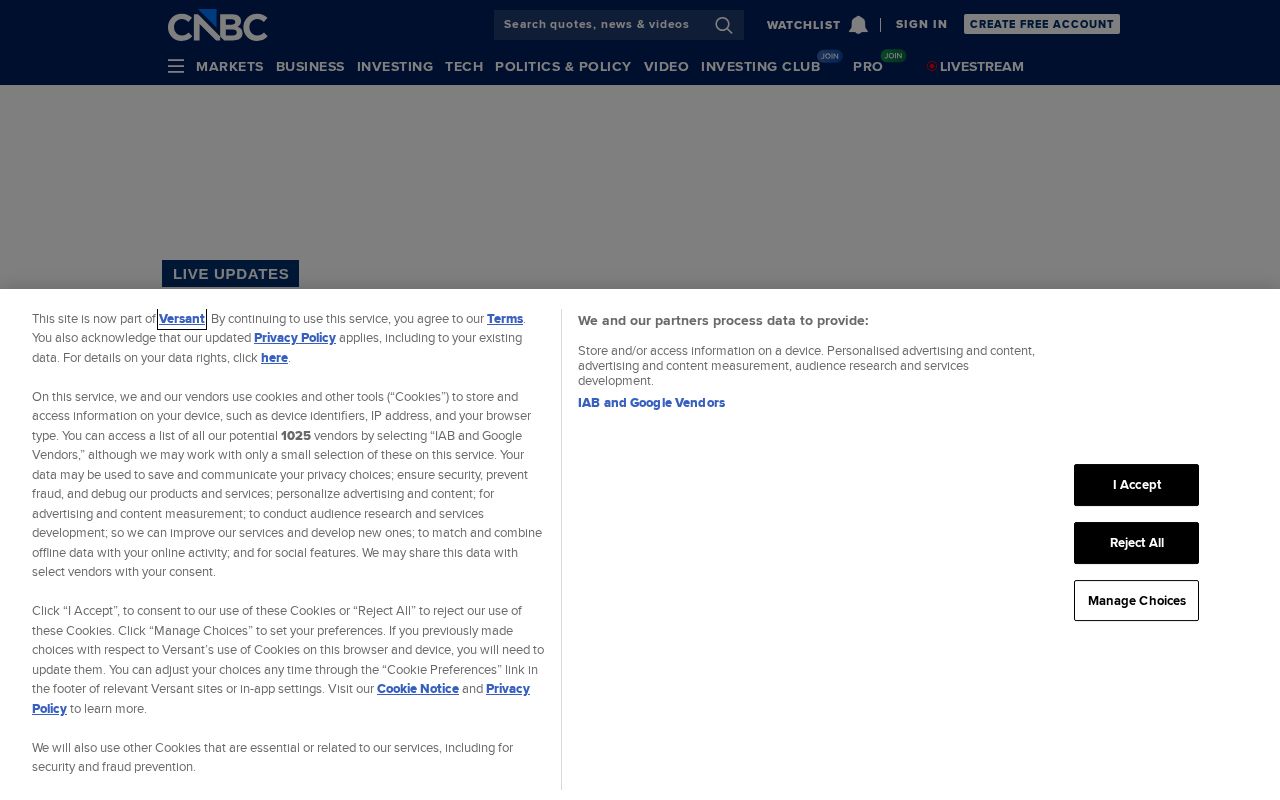Accept cookies with I Accept button
Viewport: 1280px width, 800px height.
(x=1136, y=485)
